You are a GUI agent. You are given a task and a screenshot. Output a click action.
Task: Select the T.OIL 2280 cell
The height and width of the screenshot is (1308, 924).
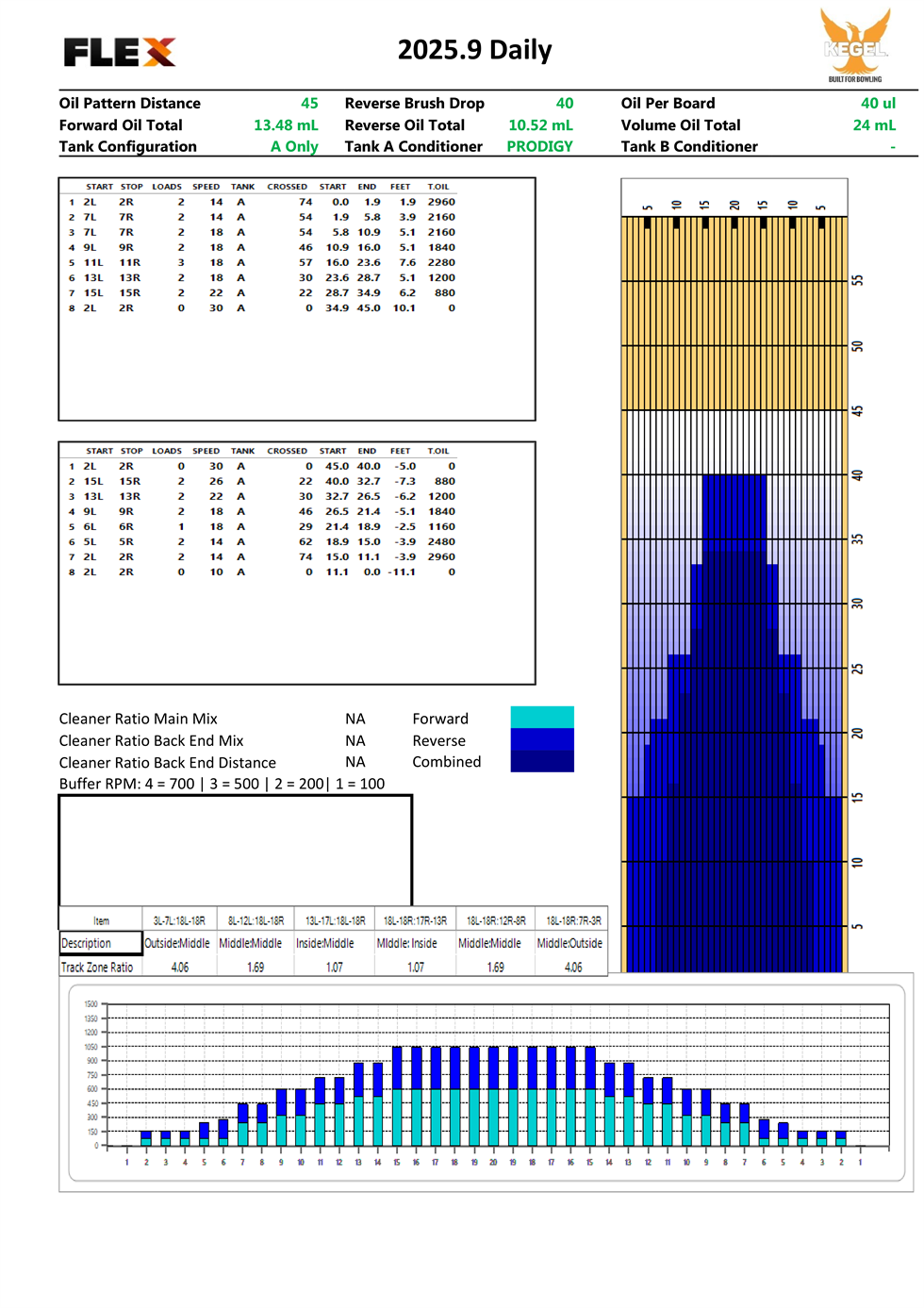coord(441,263)
